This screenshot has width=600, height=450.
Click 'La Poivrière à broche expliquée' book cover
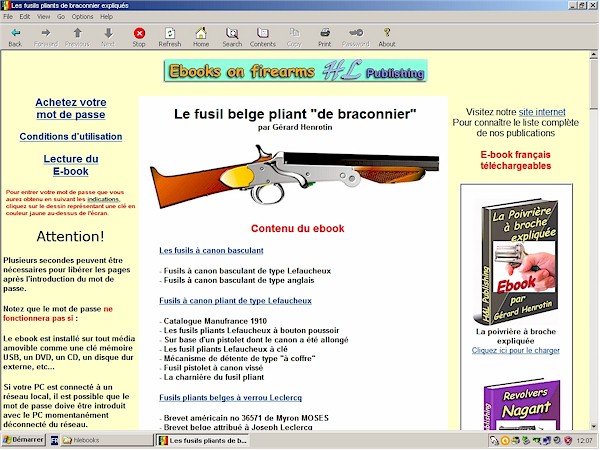[x=515, y=262]
